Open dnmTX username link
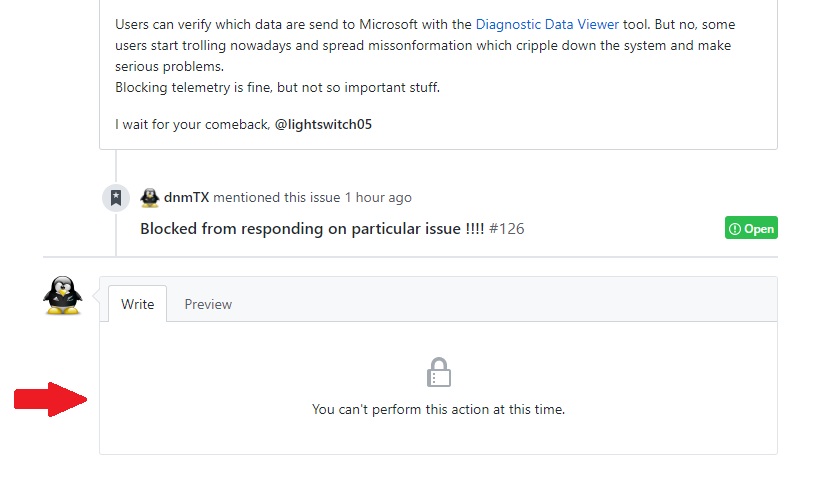821x482 pixels. (186, 197)
